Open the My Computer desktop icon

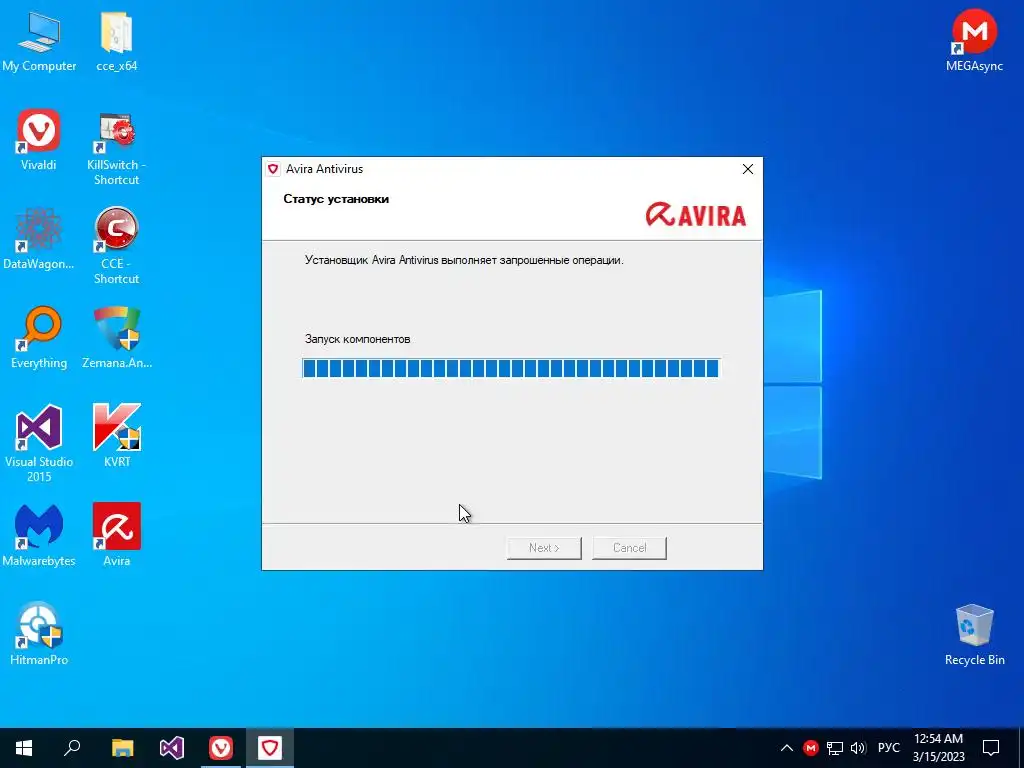[39, 40]
